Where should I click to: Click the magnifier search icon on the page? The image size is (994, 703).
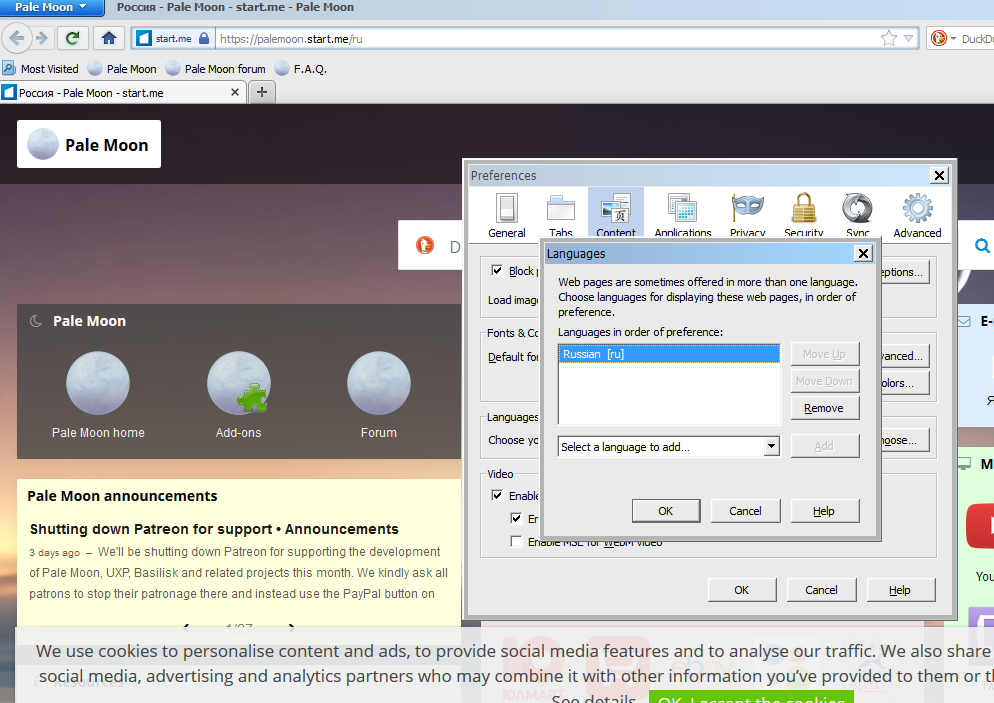click(982, 245)
